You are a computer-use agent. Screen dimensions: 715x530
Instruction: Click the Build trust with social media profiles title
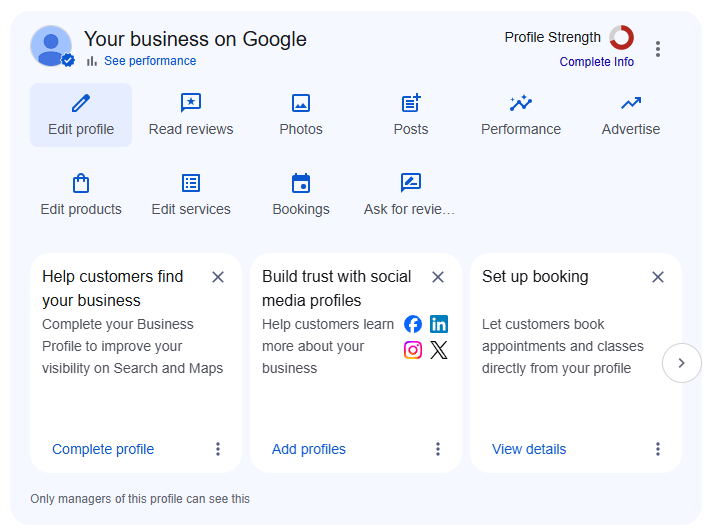pos(337,288)
